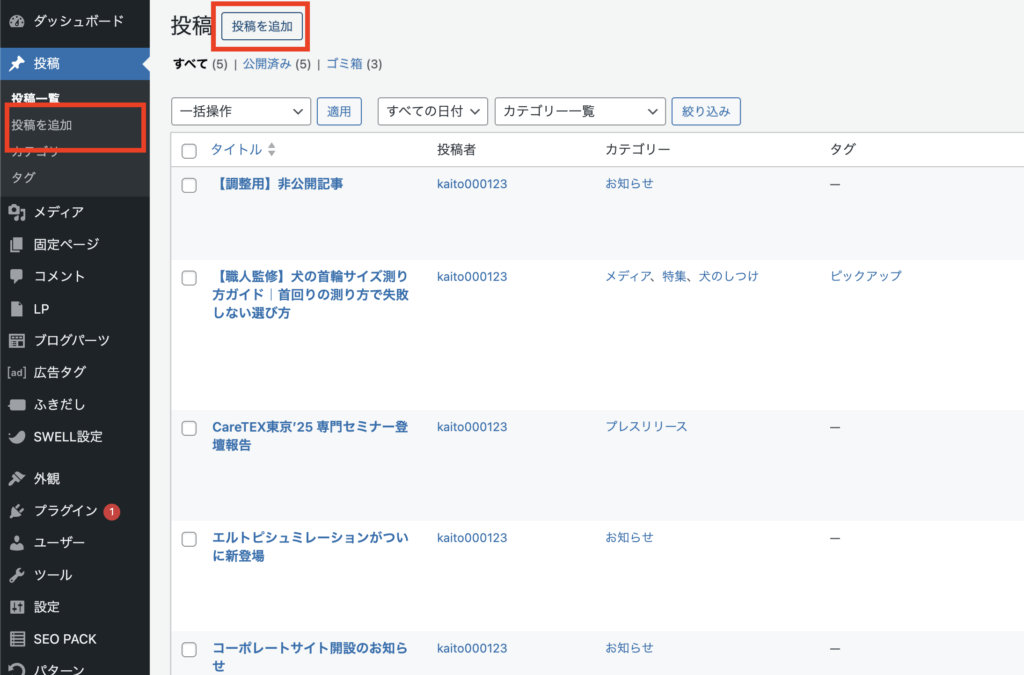Viewport: 1024px width, 675px height.
Task: Open the 一括操作 bulk actions dropdown
Action: tap(241, 112)
